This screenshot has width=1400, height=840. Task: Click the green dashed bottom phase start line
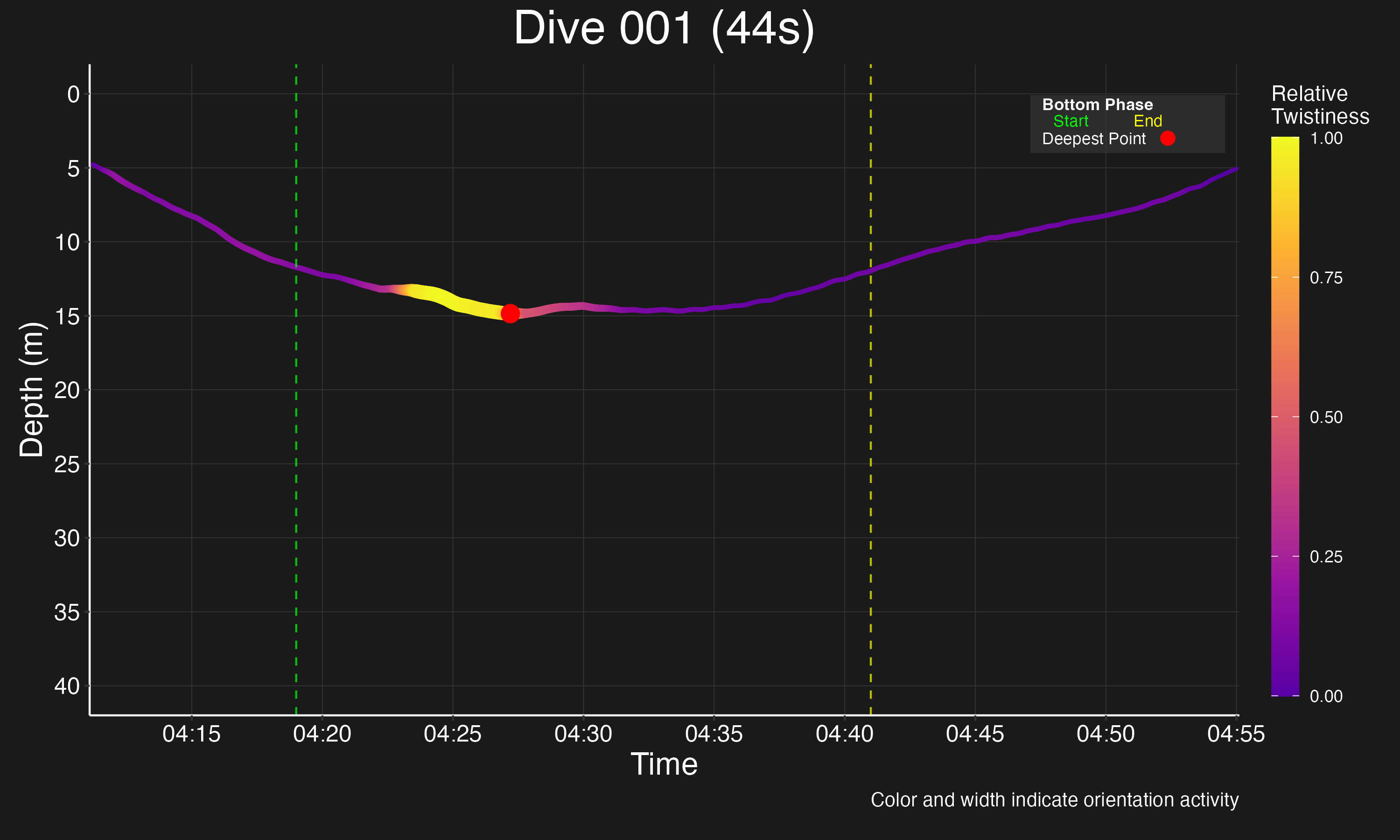pyautogui.click(x=296, y=390)
